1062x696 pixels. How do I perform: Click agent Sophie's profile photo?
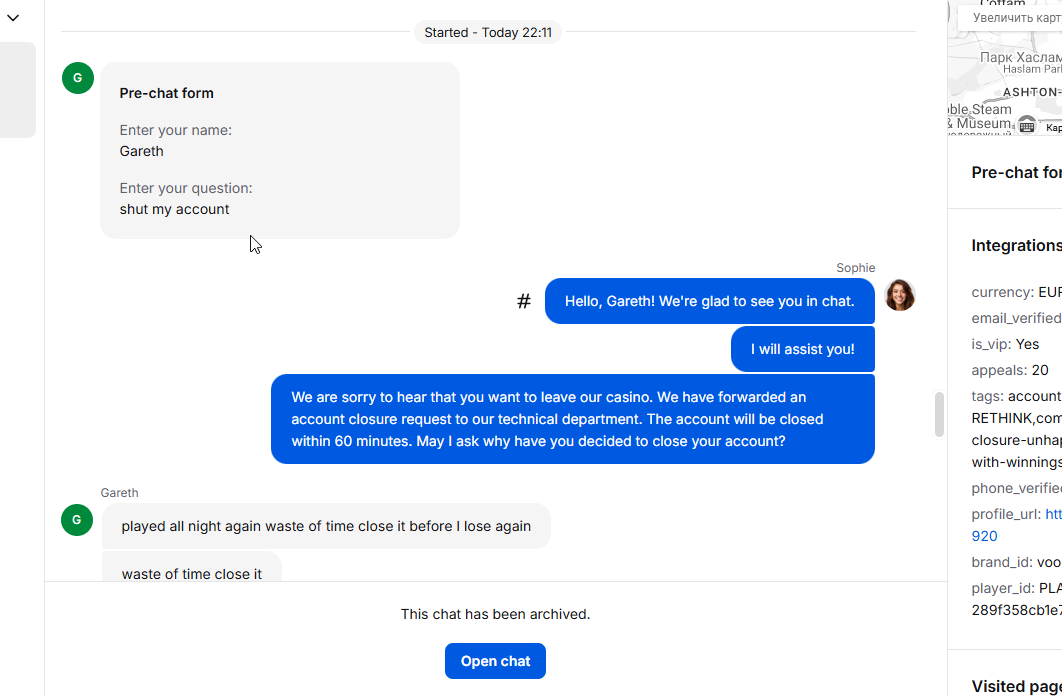(900, 295)
